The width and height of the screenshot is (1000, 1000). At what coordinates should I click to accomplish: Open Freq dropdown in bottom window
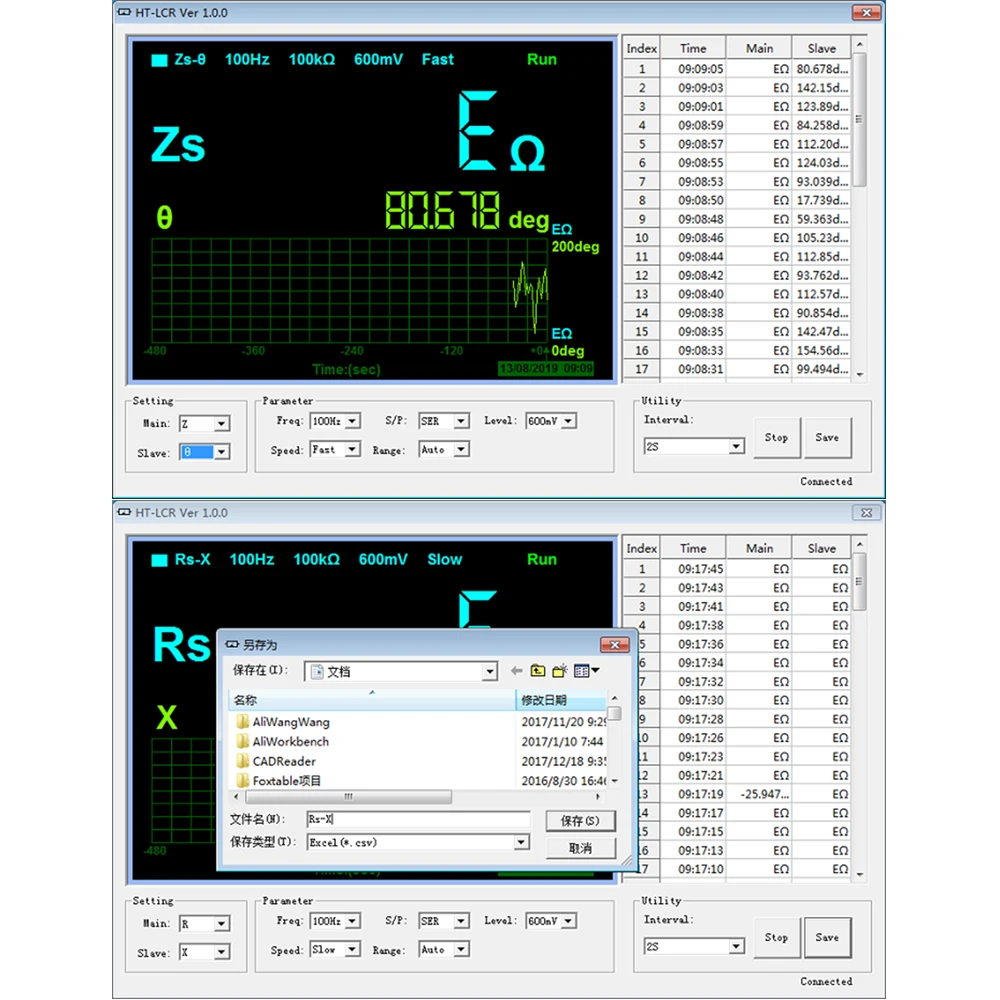[352, 921]
